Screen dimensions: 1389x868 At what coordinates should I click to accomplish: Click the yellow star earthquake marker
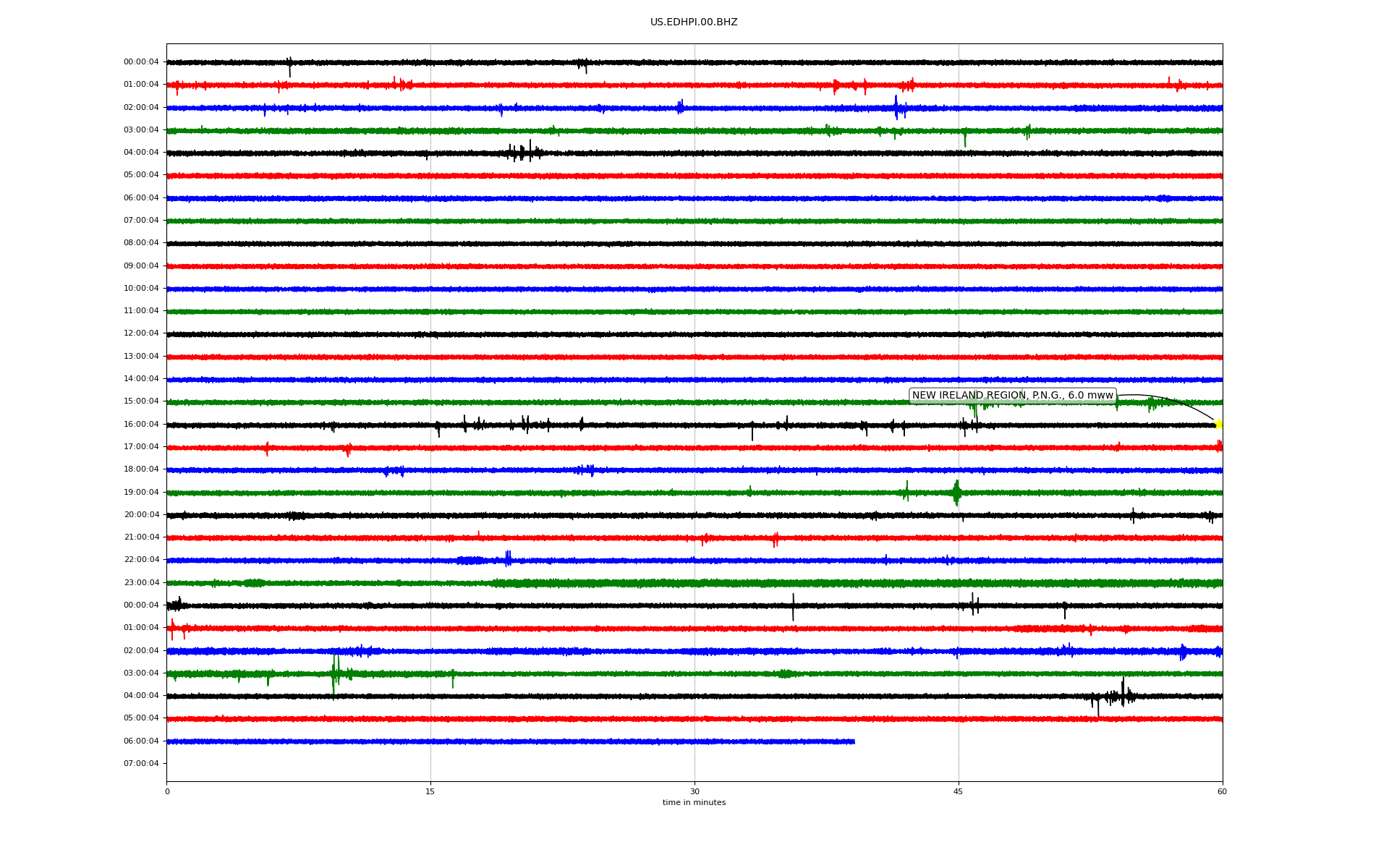click(x=1218, y=424)
